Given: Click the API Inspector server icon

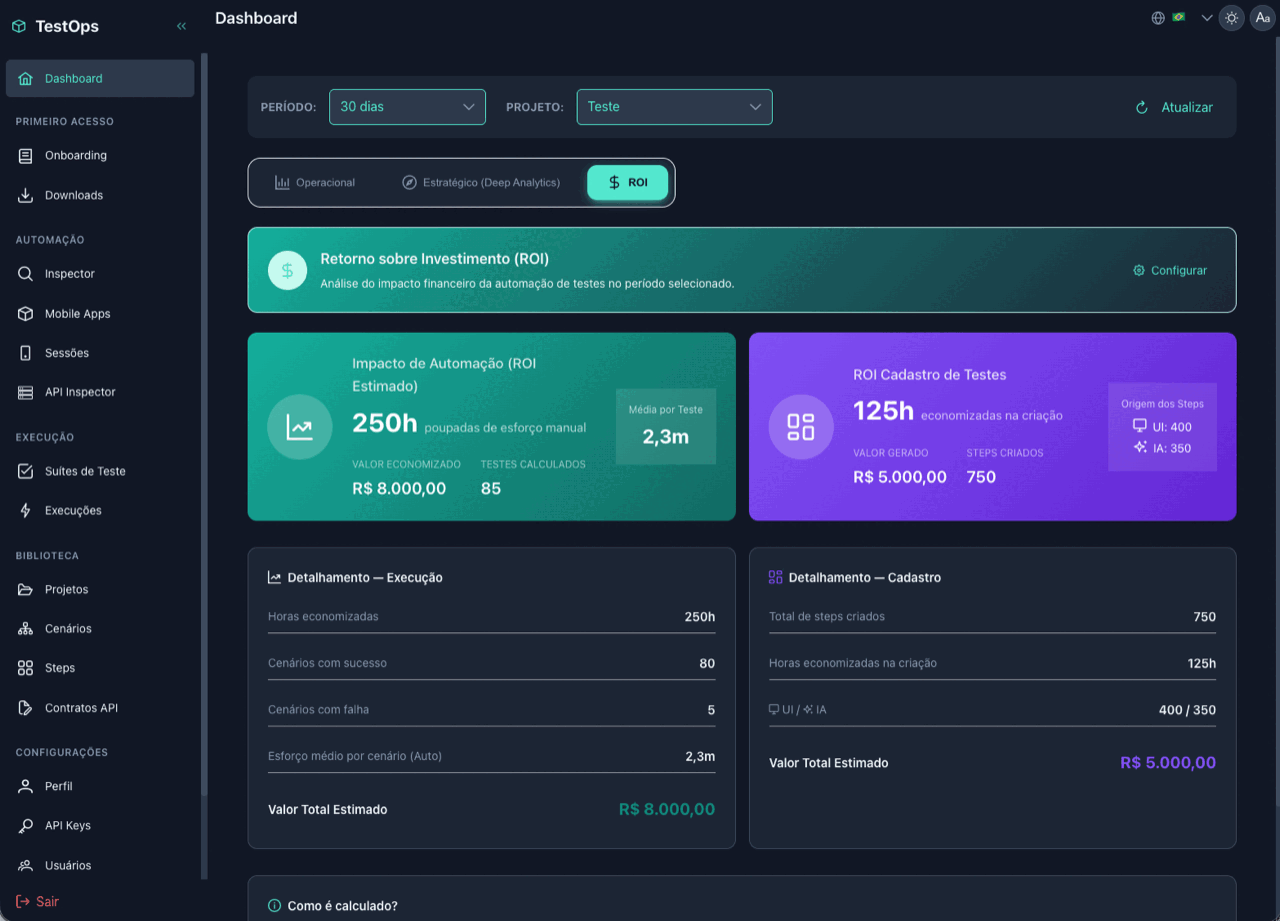Looking at the screenshot, I should tap(26, 392).
